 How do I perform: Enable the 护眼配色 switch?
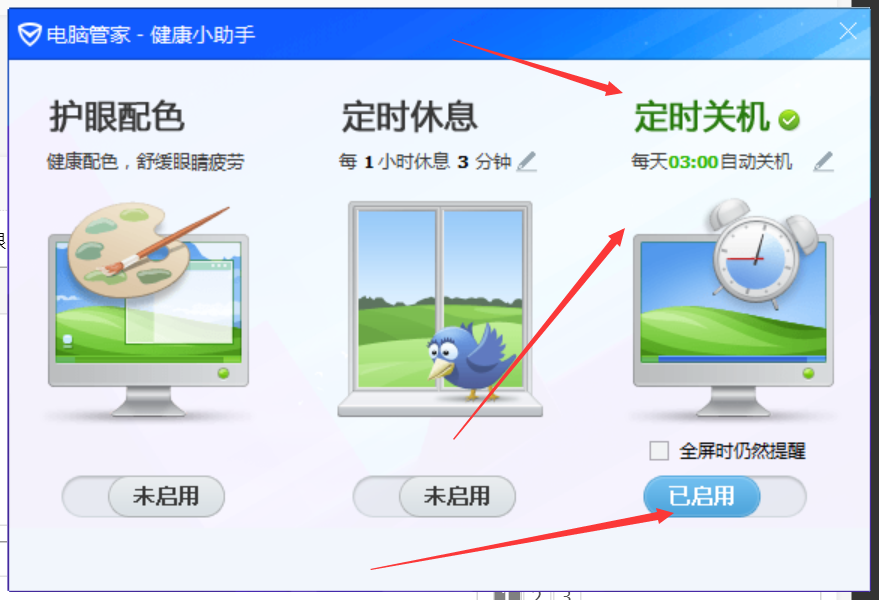pyautogui.click(x=143, y=496)
